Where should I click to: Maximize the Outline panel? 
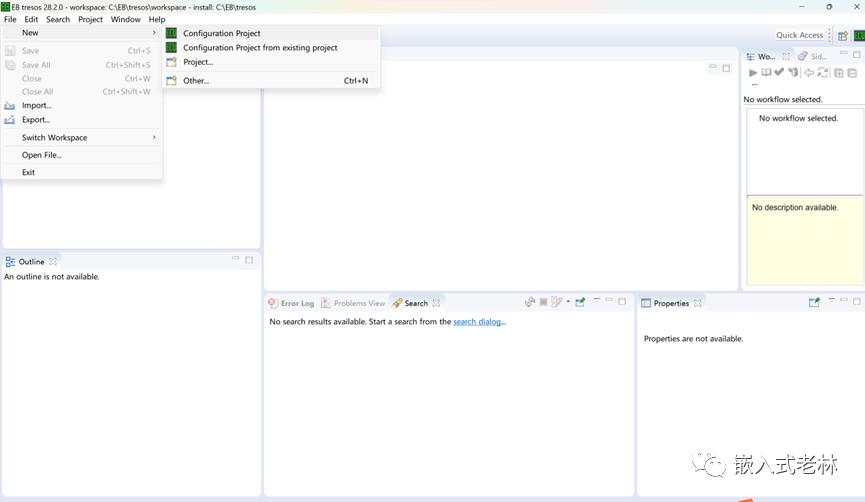tap(249, 260)
